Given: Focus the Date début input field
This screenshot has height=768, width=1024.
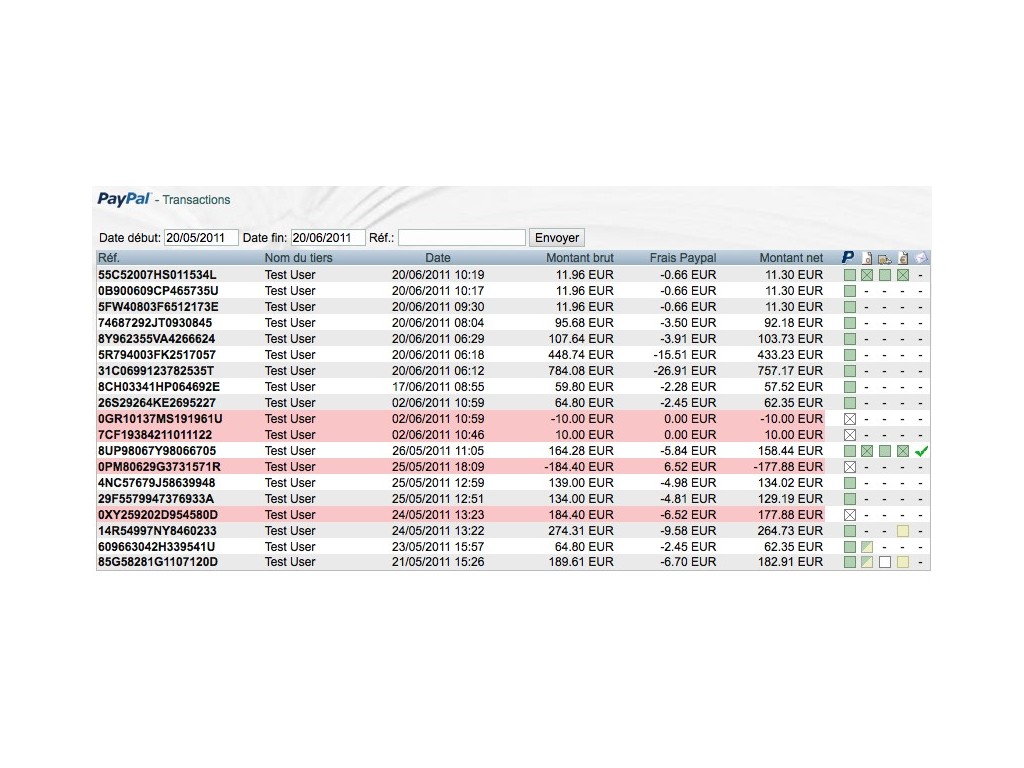Looking at the screenshot, I should pos(200,238).
